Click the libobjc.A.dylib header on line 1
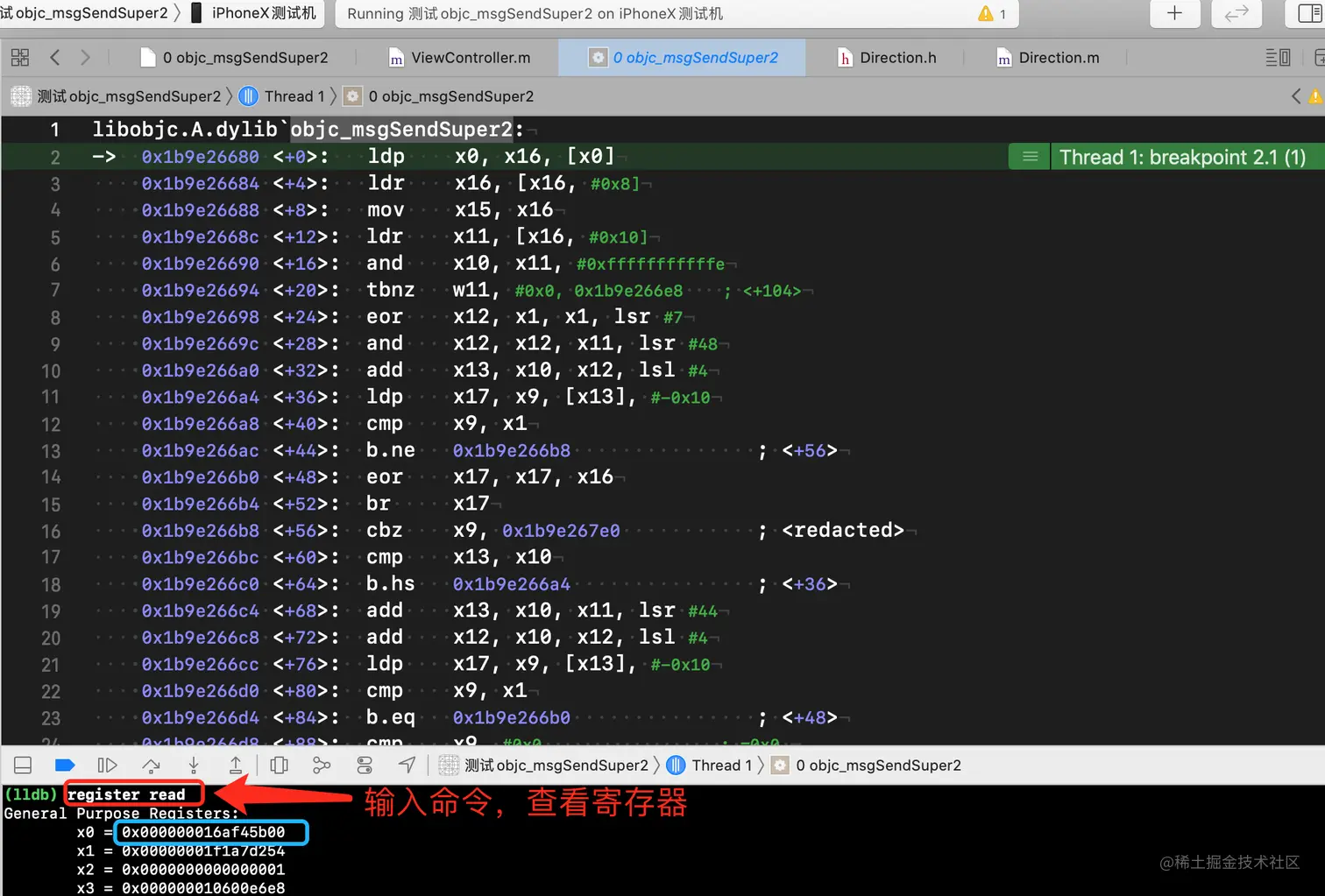This screenshot has width=1325, height=896. point(308,130)
